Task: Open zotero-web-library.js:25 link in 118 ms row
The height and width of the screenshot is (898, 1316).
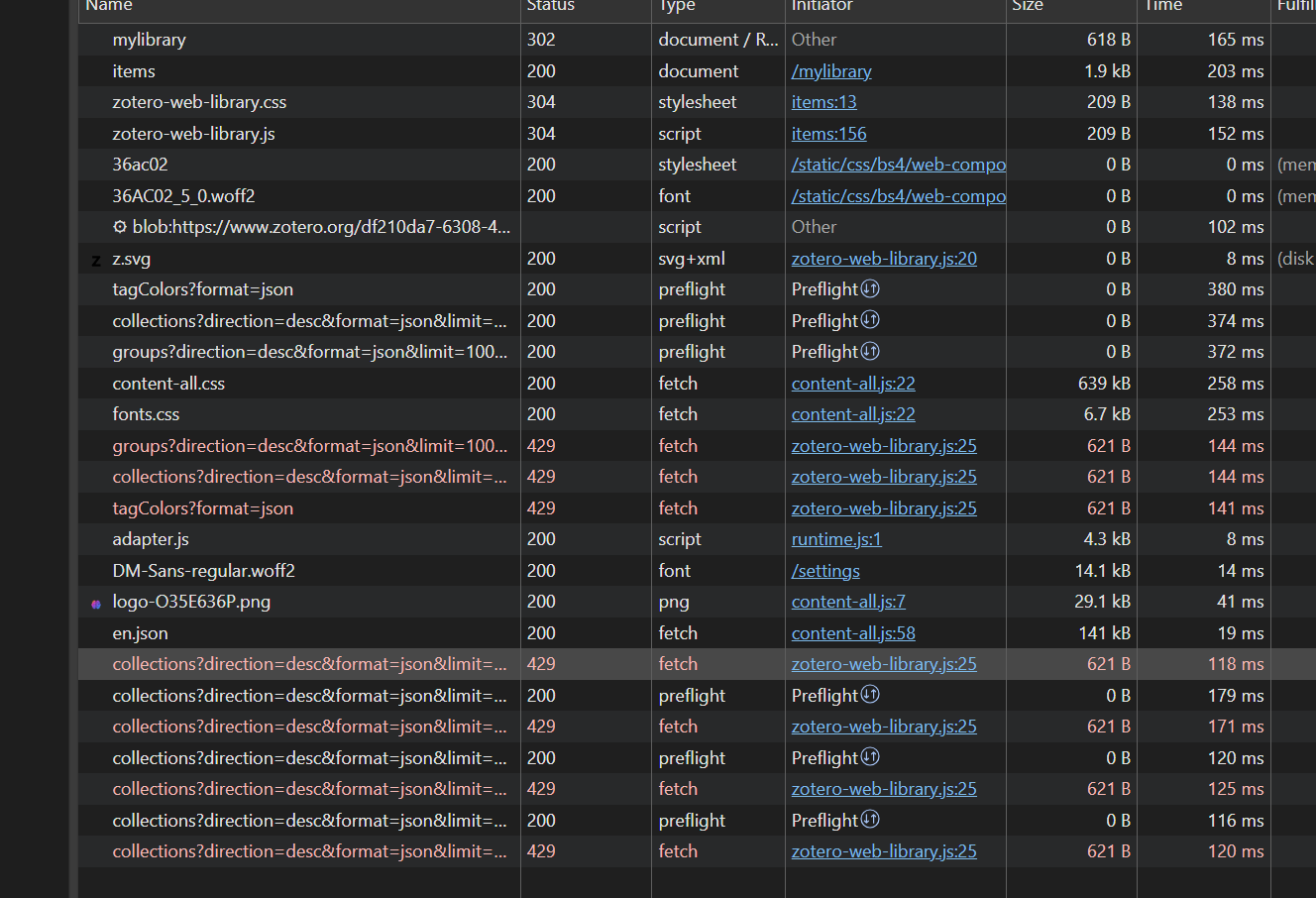Action: pyautogui.click(x=884, y=664)
